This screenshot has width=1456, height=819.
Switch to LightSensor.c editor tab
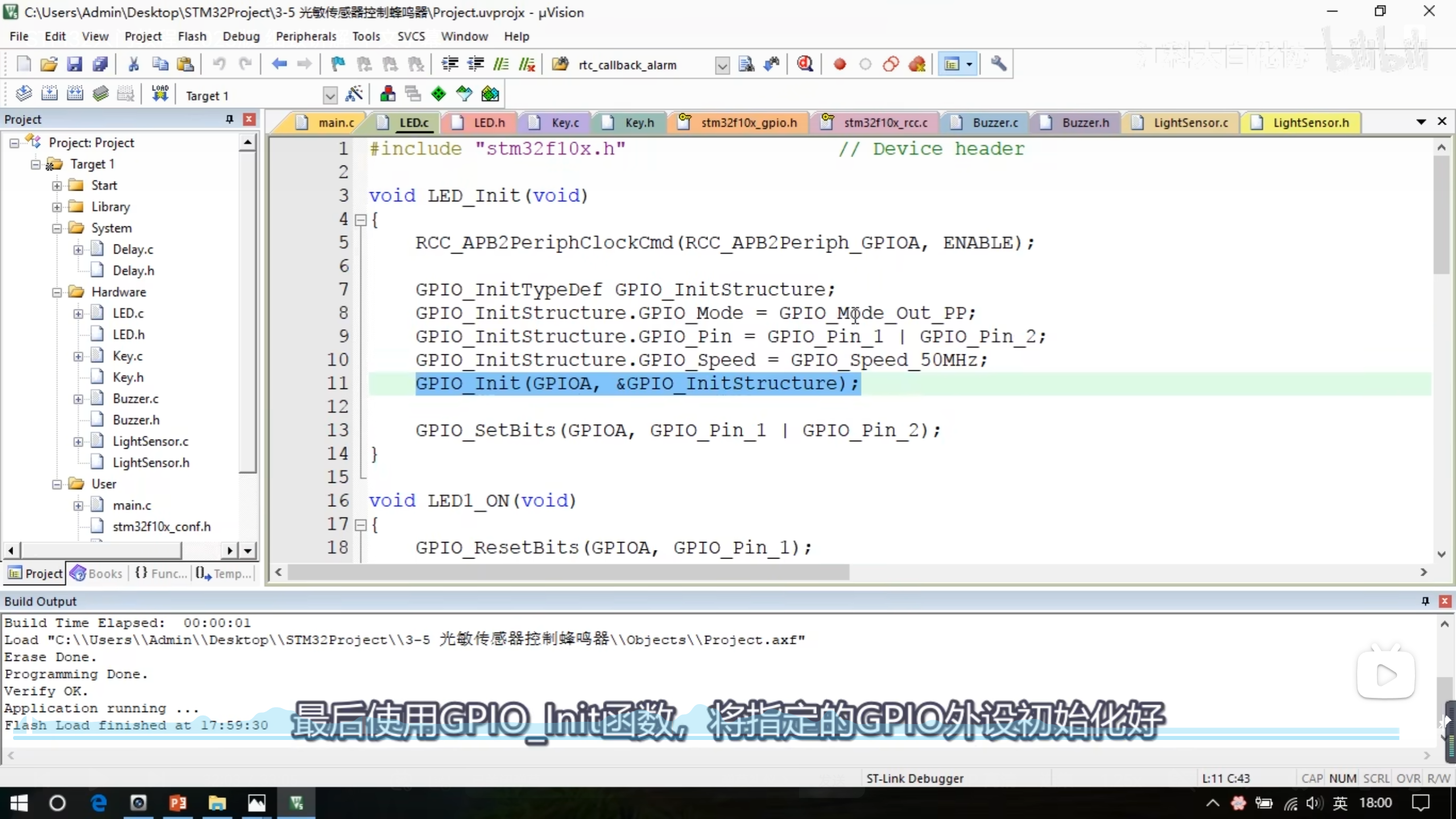(x=1190, y=123)
